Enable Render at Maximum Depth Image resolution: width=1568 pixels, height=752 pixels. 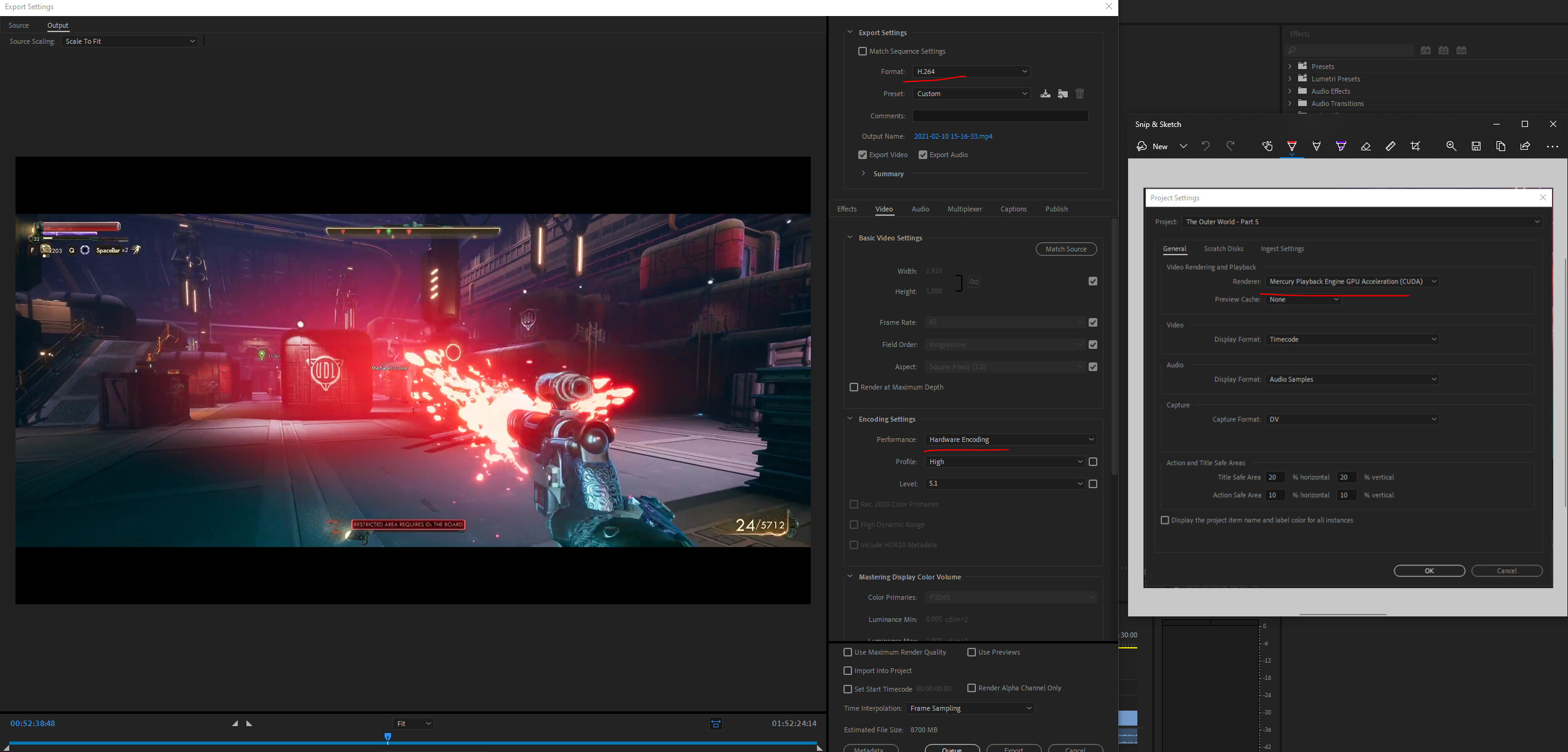click(854, 387)
